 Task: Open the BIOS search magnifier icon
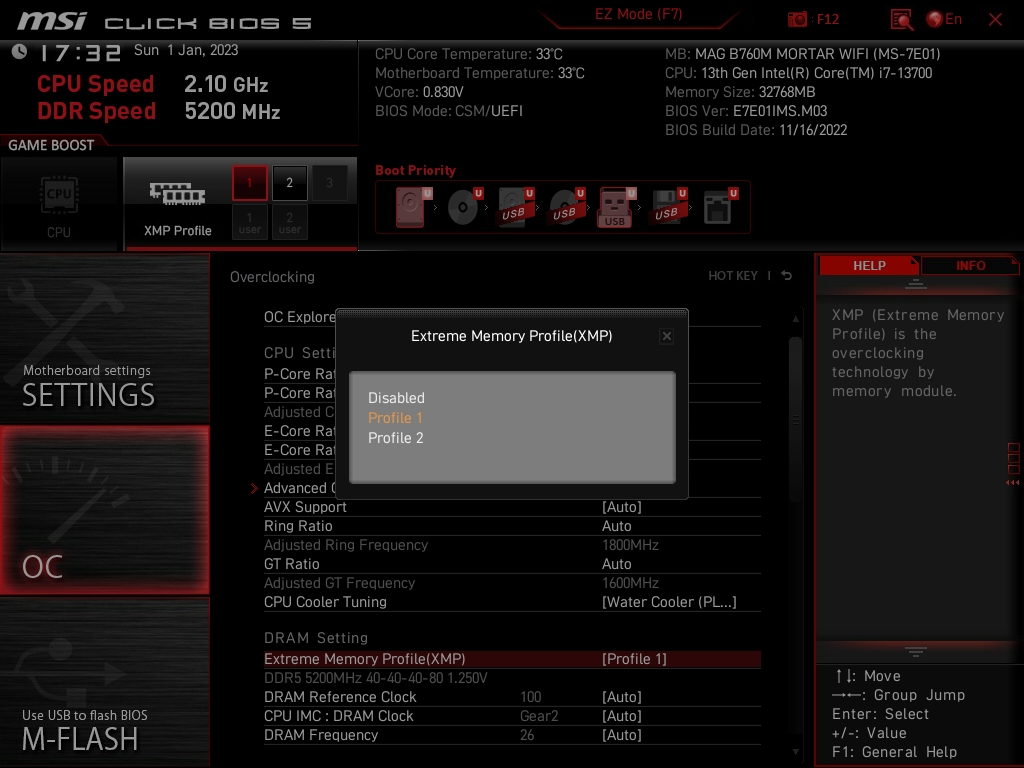tap(901, 19)
